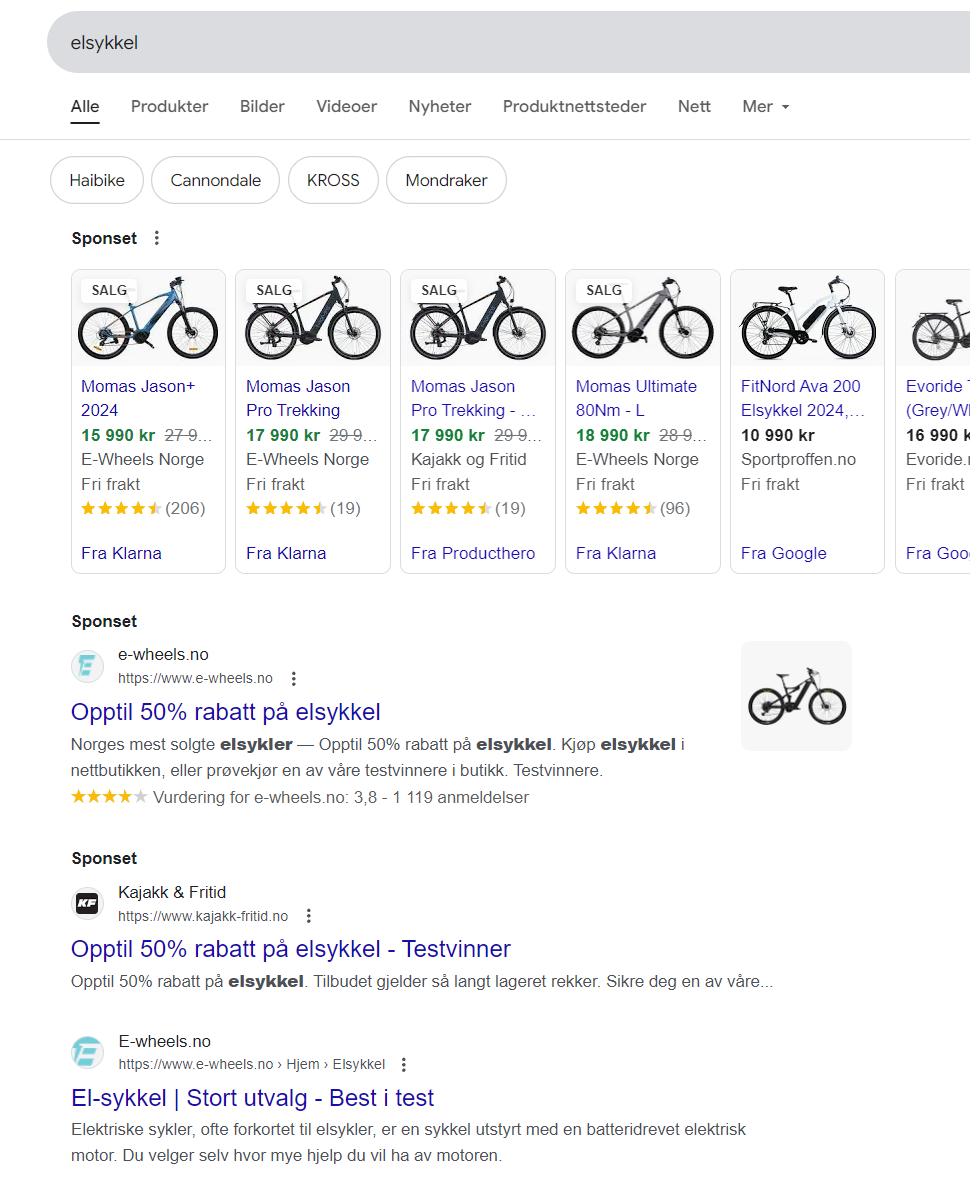Click the Kajakk & Fritid KF logo icon
Viewport: 970px width, 1189px height.
[88, 904]
